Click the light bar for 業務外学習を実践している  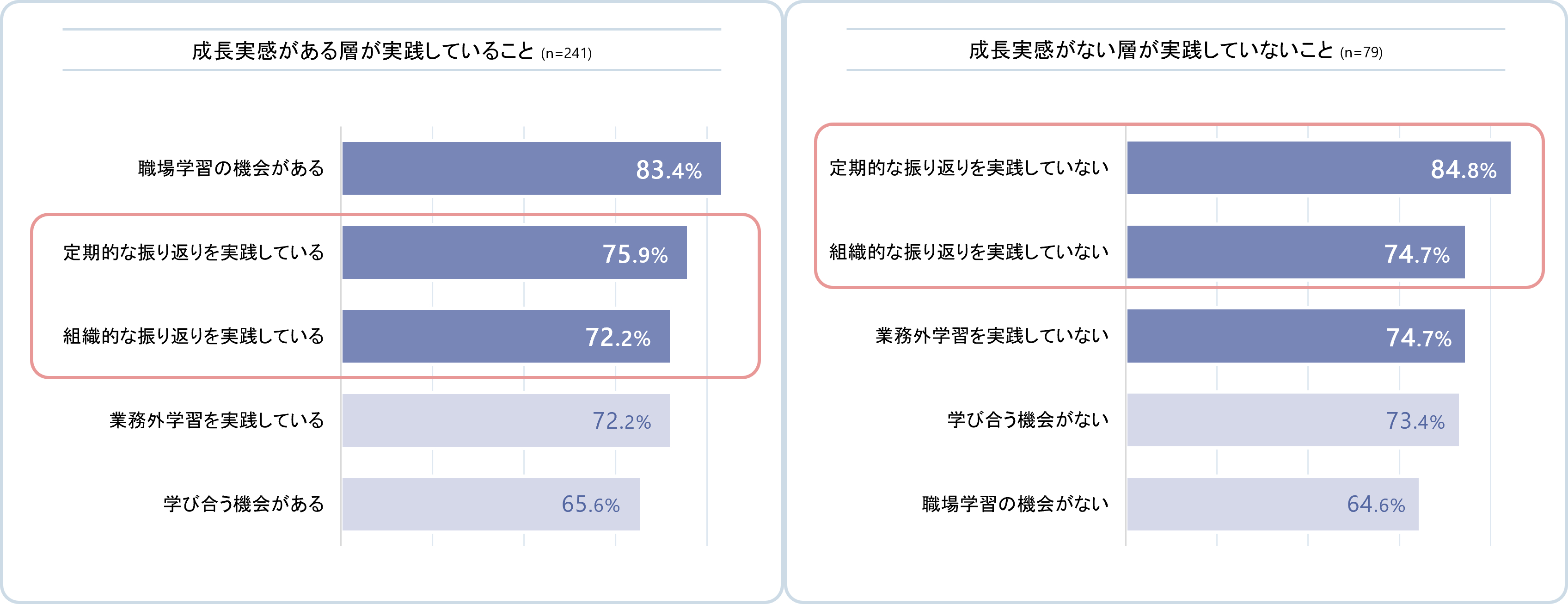click(505, 420)
